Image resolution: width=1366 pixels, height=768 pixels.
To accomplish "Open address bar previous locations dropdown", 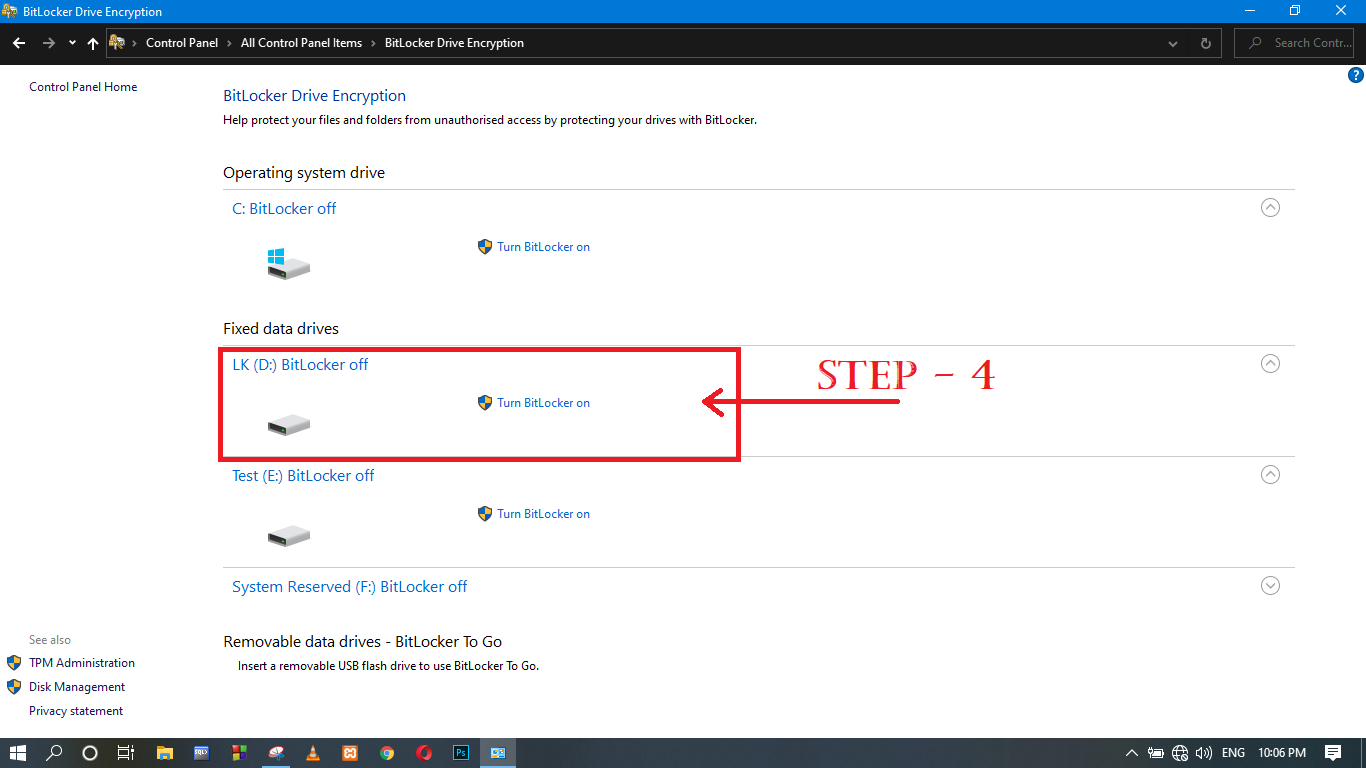I will [x=1173, y=43].
